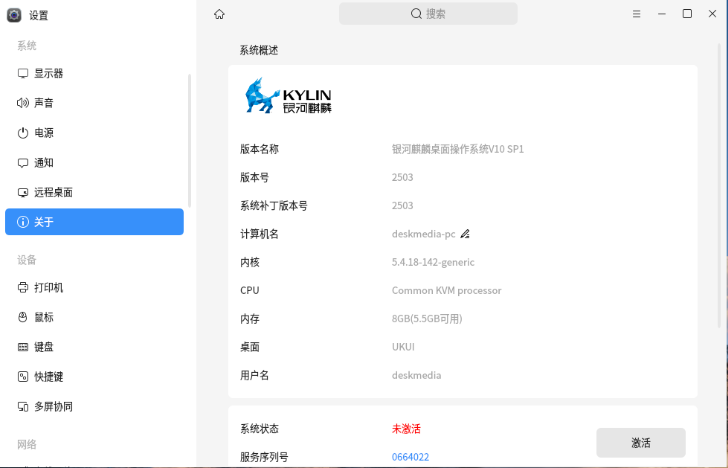728x468 pixels.
Task: Open 打印机 settings
Action: pyautogui.click(x=94, y=287)
